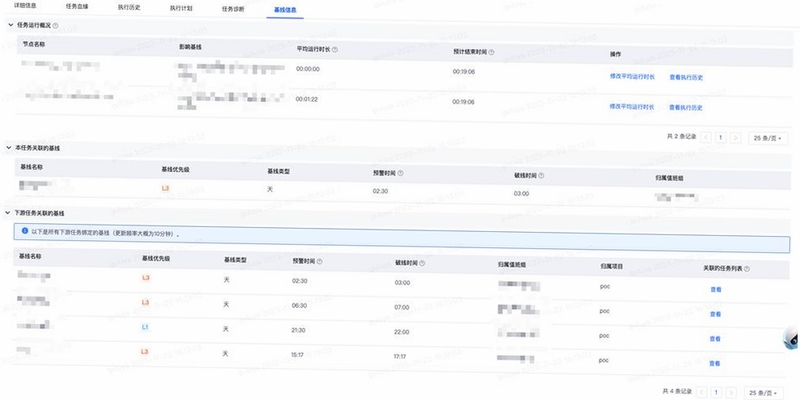800x400 pixels.
Task: Click L3 badge in the 本任务关联的基线 table
Action: [165, 188]
